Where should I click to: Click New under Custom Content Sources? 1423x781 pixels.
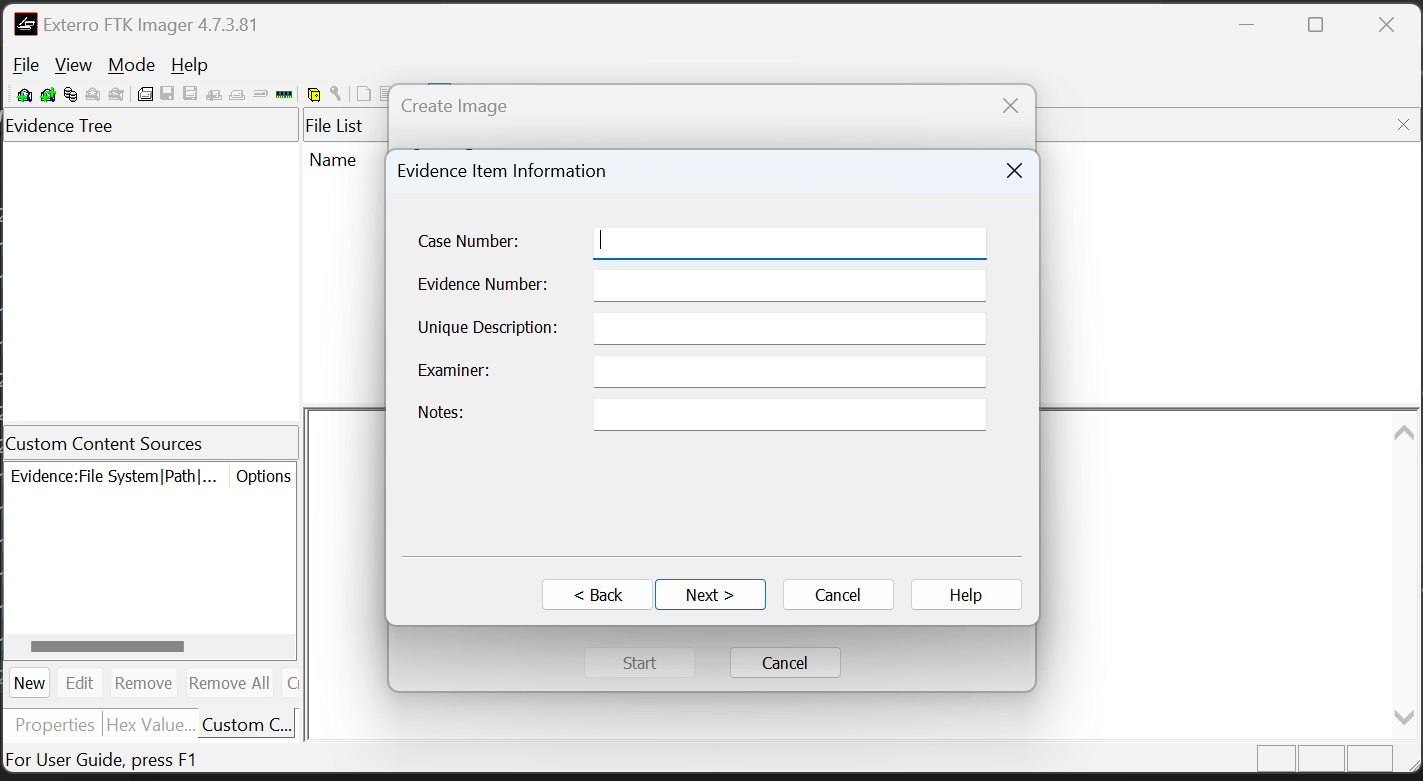click(29, 683)
